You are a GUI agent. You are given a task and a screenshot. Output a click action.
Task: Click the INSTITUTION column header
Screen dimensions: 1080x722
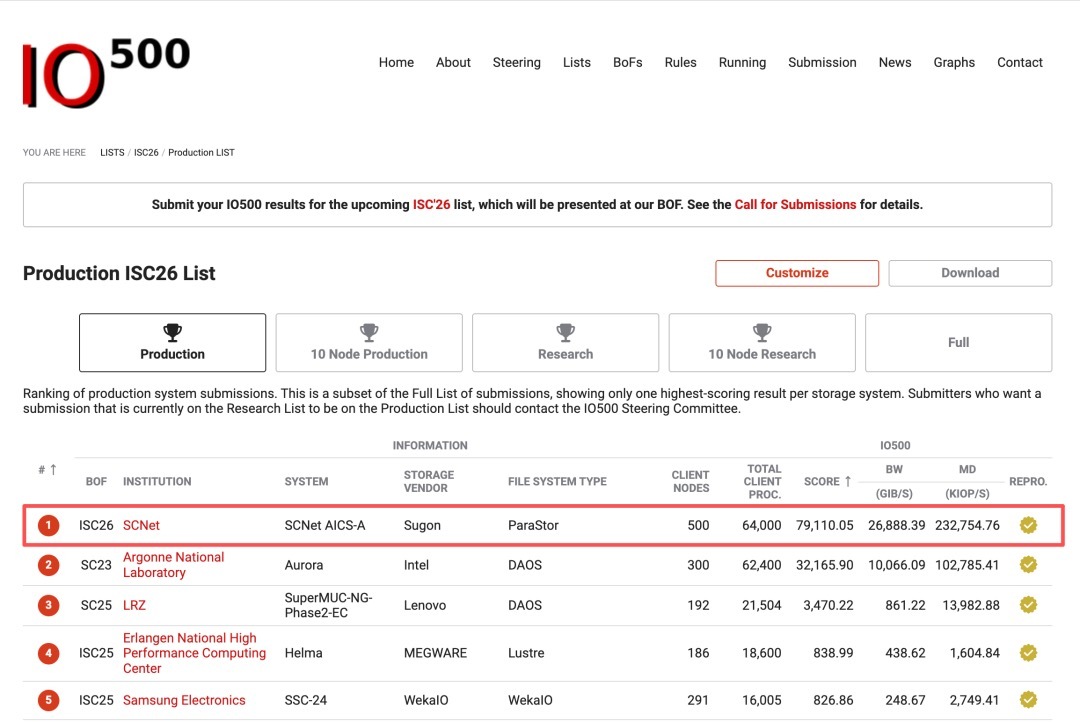tap(157, 482)
